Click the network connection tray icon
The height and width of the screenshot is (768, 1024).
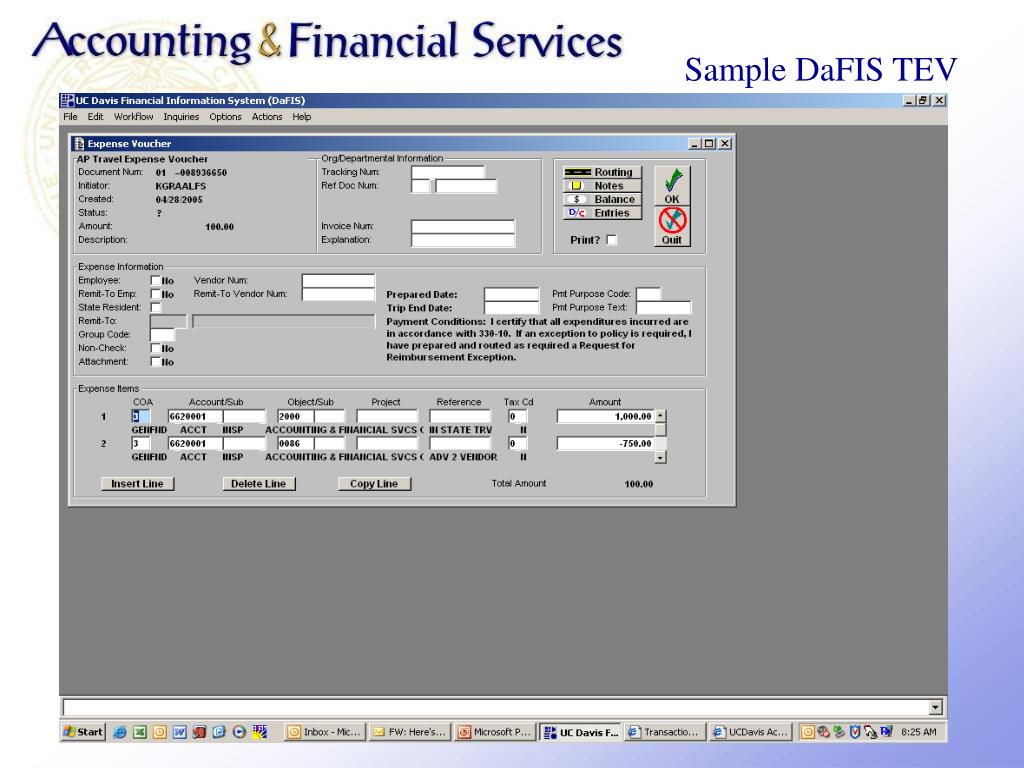pyautogui.click(x=871, y=732)
